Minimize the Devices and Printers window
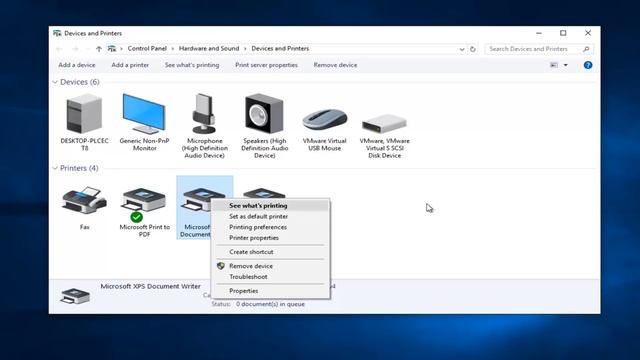This screenshot has width=640, height=360. (539, 33)
